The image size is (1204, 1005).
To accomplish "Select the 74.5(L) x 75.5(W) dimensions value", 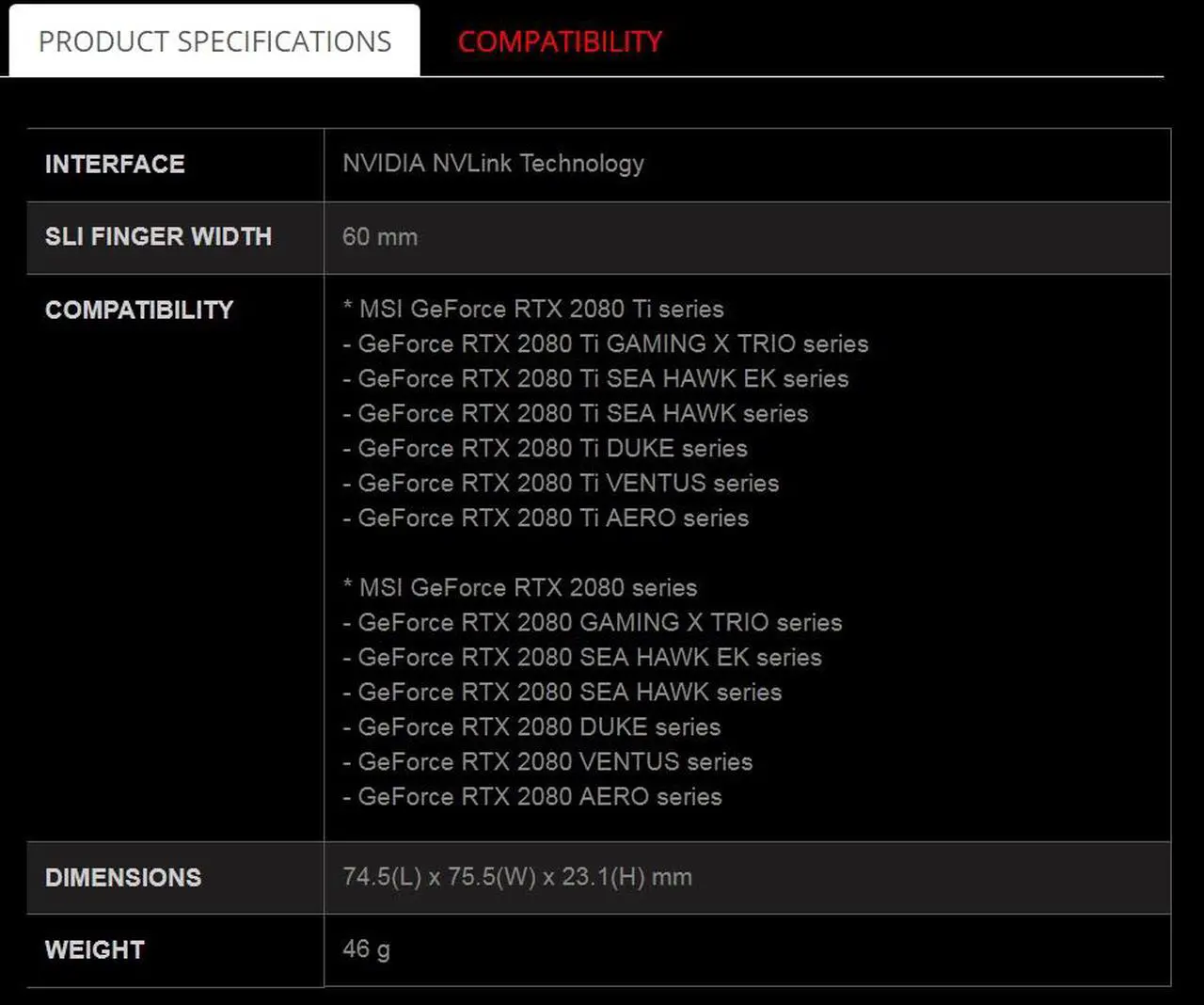I will [517, 877].
